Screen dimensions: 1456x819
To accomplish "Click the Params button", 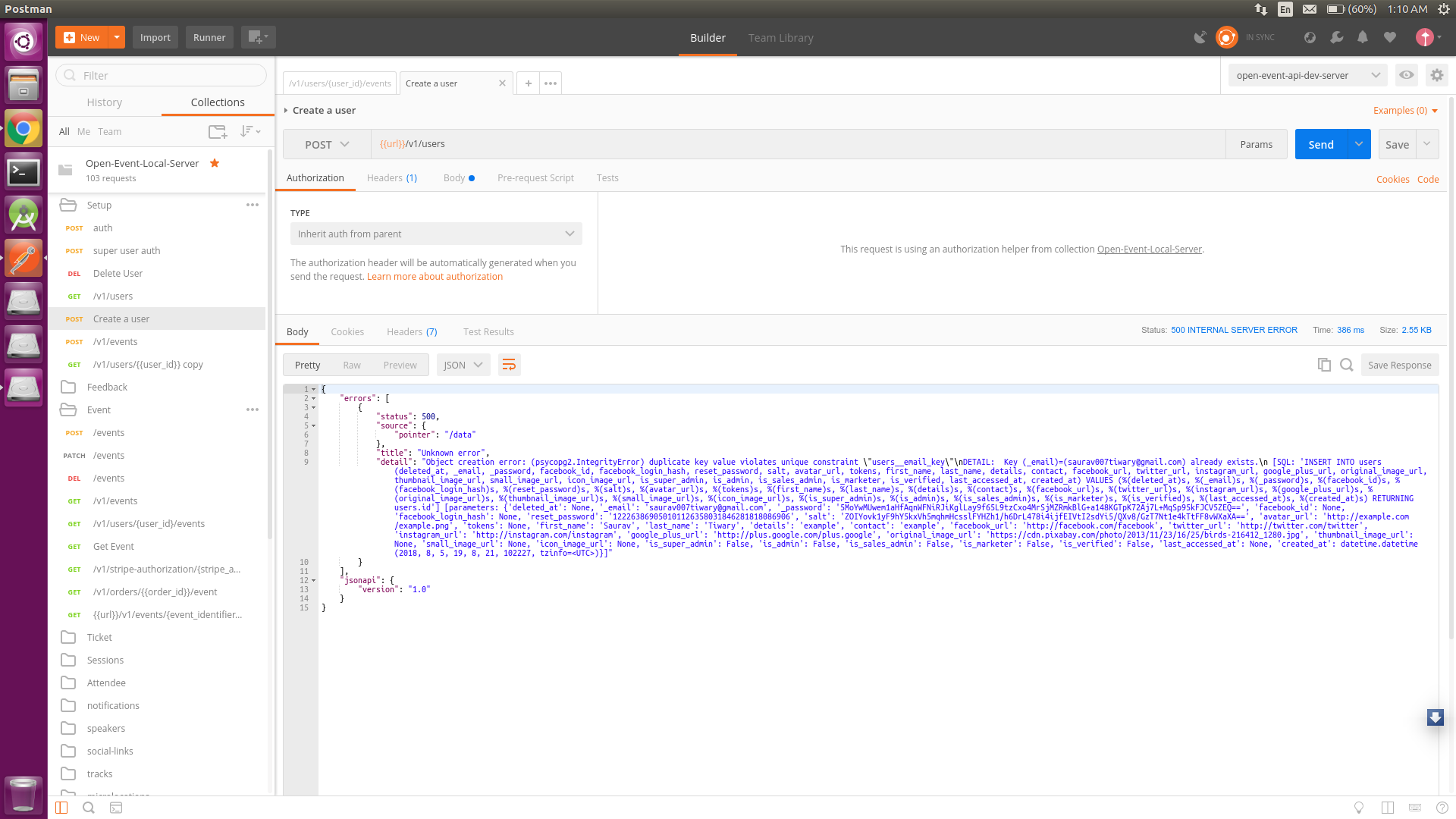I will [x=1257, y=144].
